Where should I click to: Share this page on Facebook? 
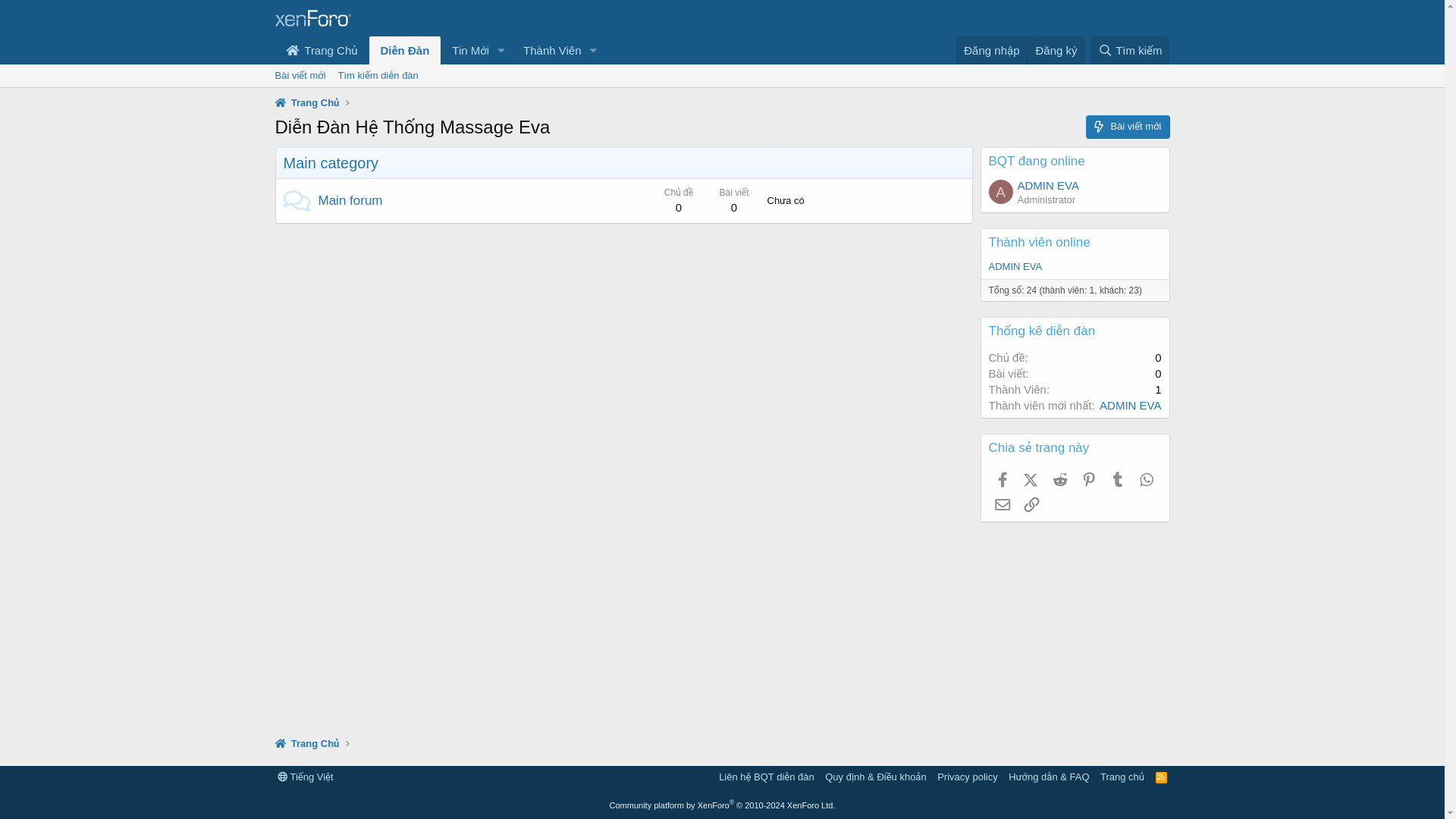1003,480
